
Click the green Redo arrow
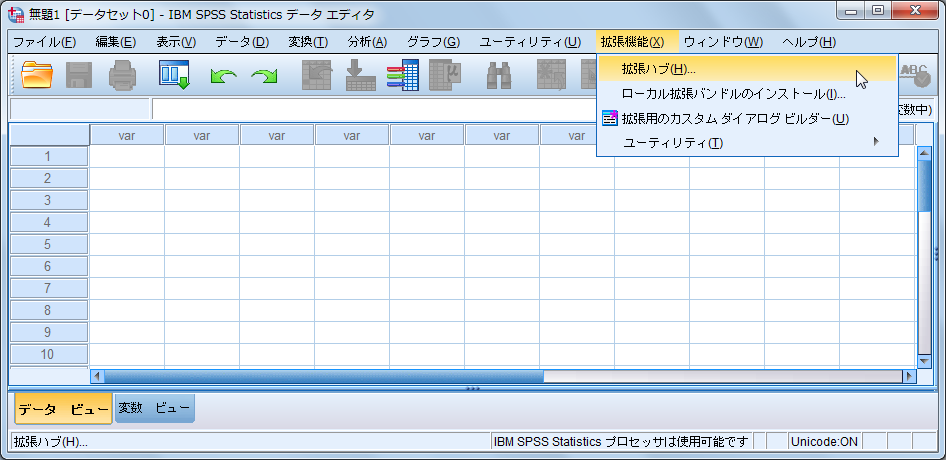(264, 75)
